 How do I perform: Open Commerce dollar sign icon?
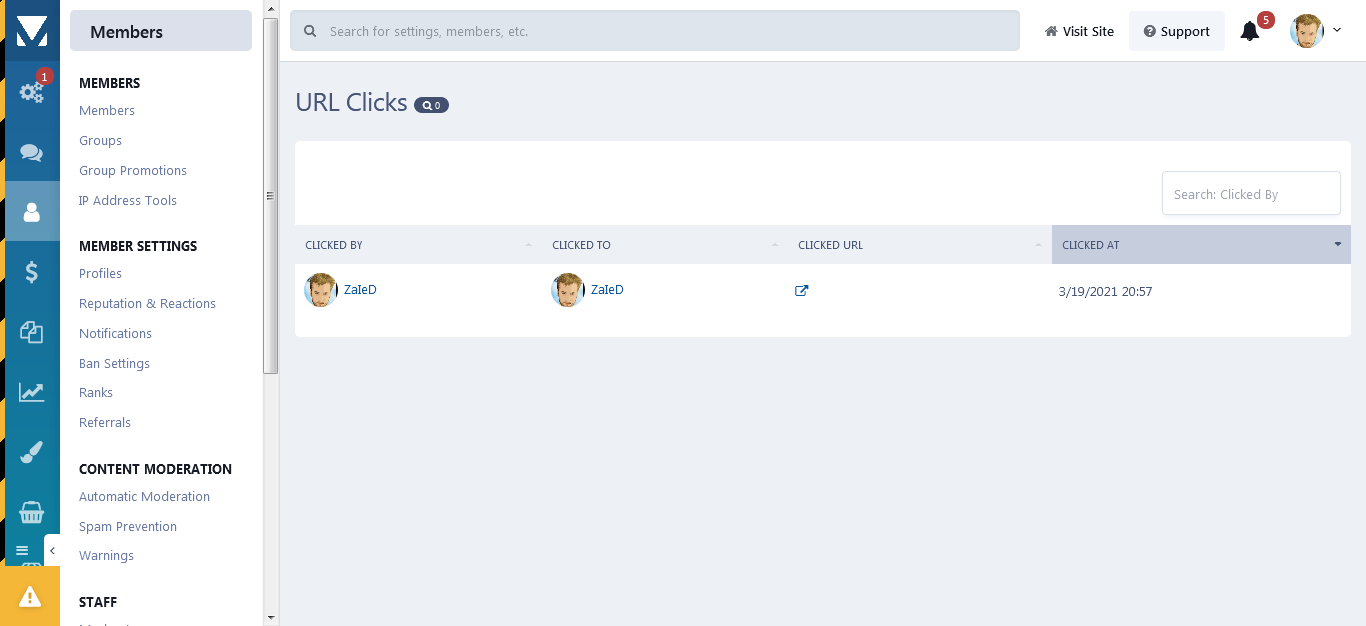(x=32, y=272)
